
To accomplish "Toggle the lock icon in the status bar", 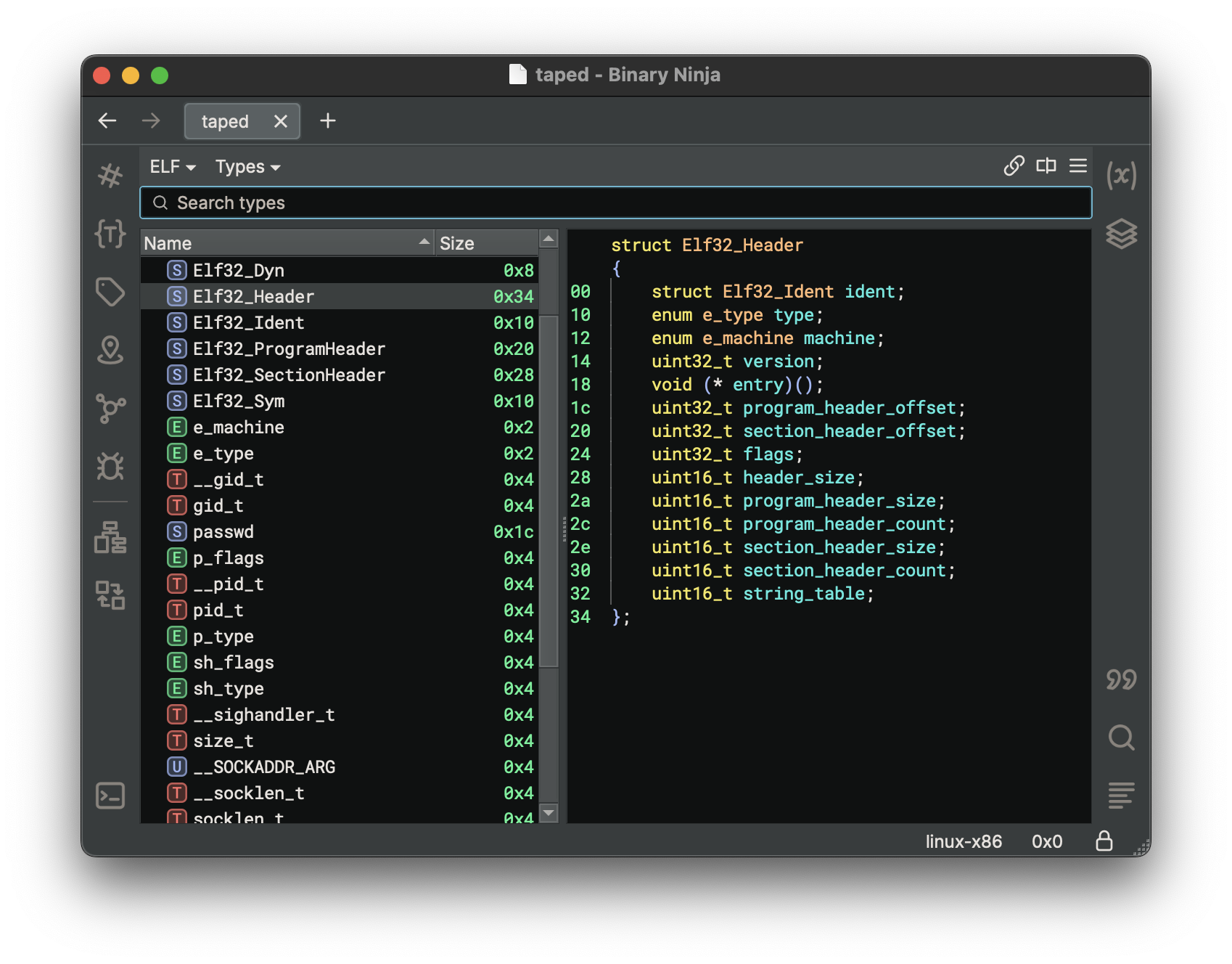I will pyautogui.click(x=1104, y=842).
